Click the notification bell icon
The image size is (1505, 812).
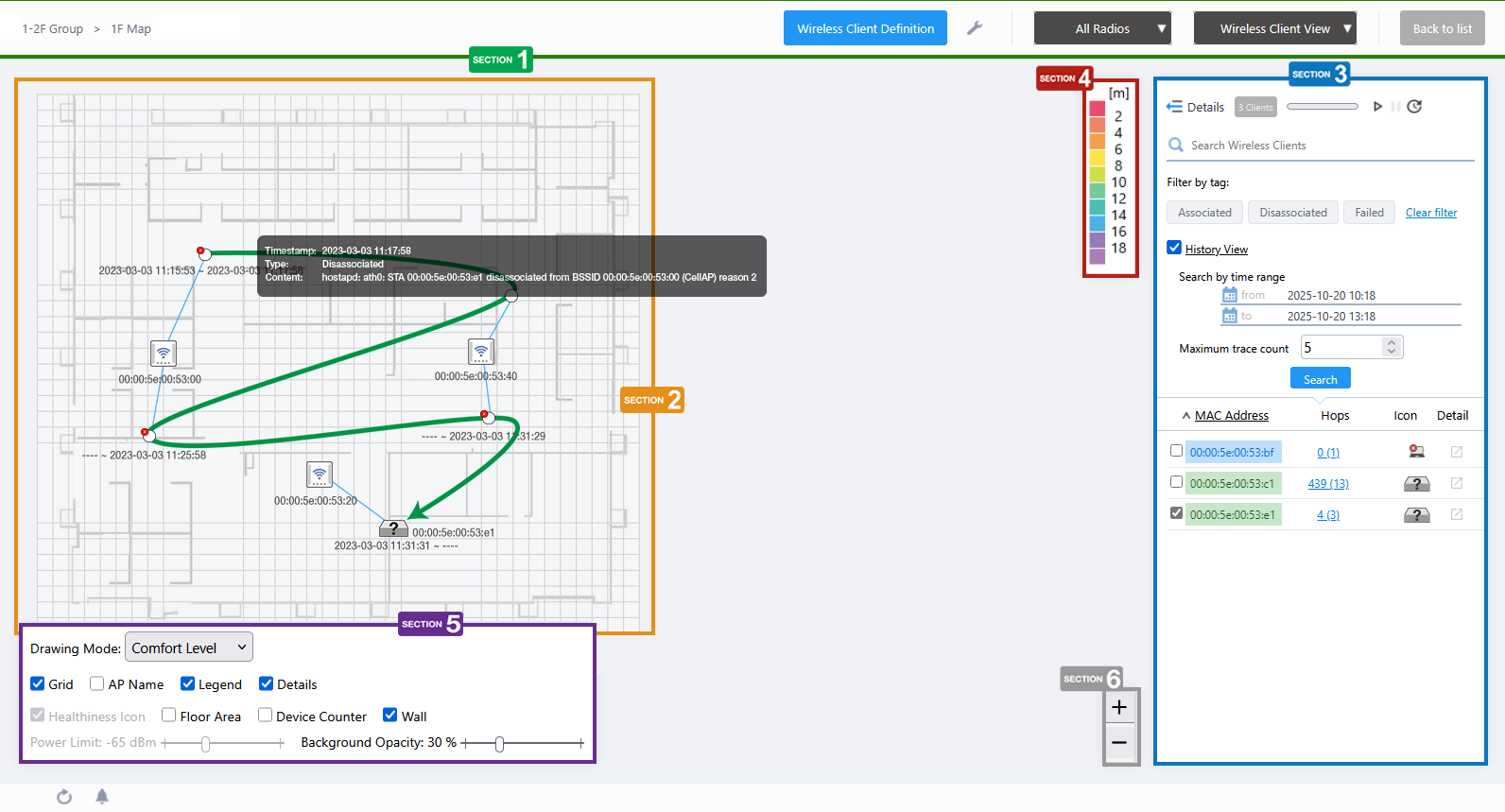pyautogui.click(x=102, y=797)
